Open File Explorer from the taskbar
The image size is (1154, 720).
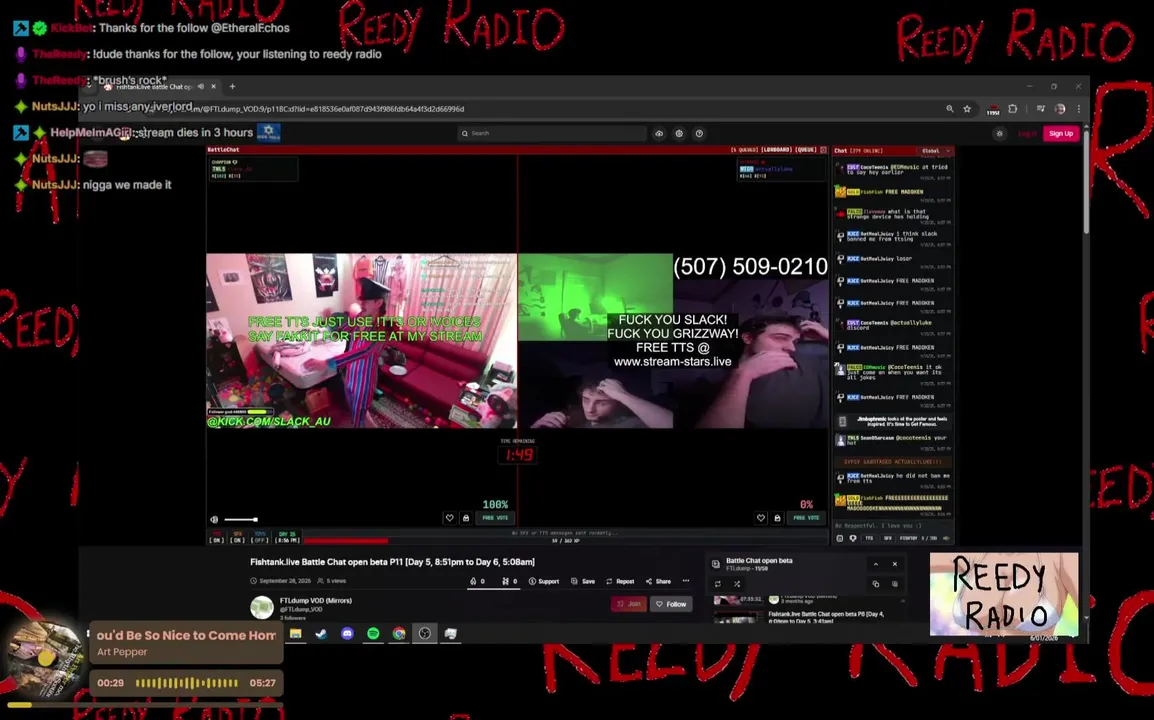[296, 633]
